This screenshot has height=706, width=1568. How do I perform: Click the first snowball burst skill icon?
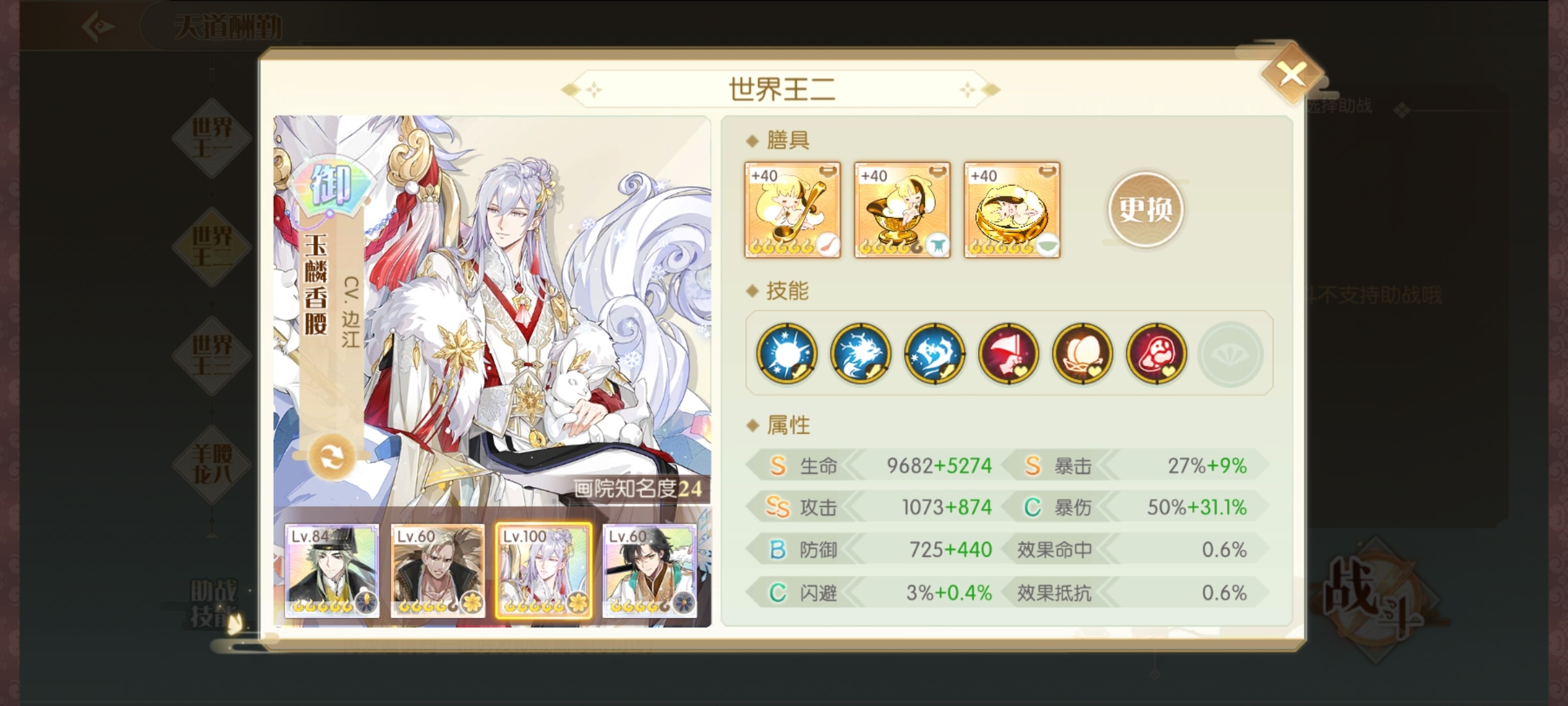pos(787,353)
